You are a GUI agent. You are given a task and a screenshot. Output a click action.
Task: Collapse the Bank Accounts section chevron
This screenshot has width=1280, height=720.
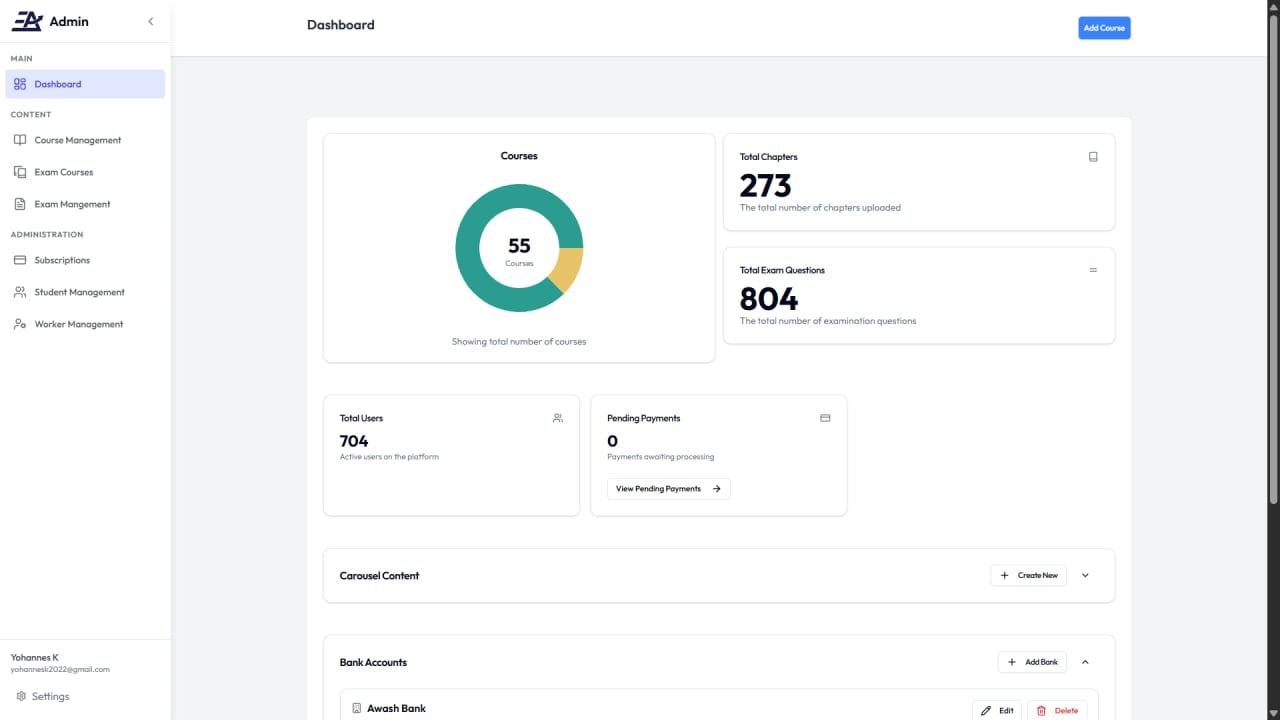tap(1085, 662)
